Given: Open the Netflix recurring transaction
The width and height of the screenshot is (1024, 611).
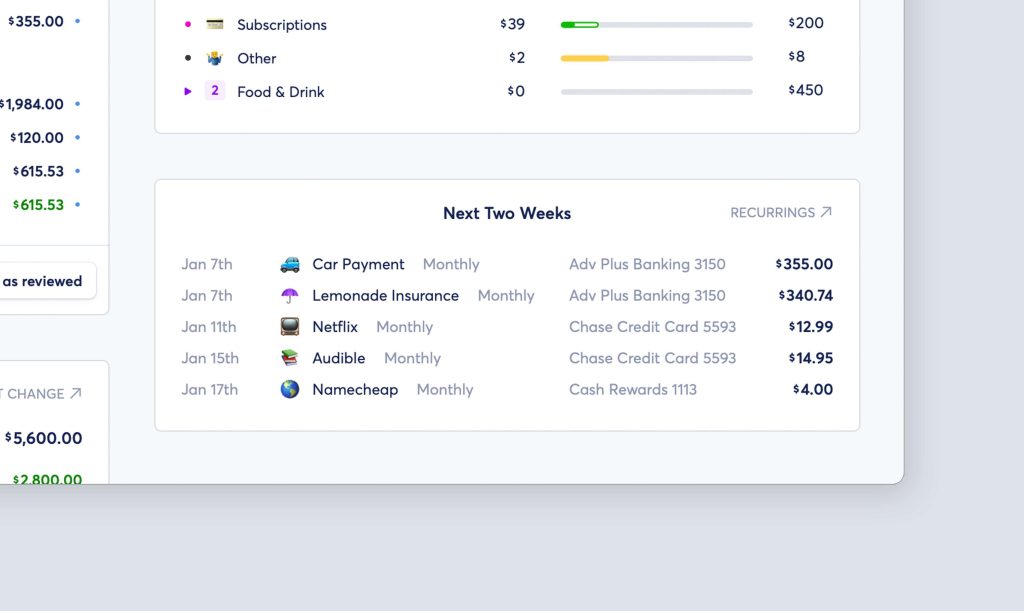Looking at the screenshot, I should (335, 327).
